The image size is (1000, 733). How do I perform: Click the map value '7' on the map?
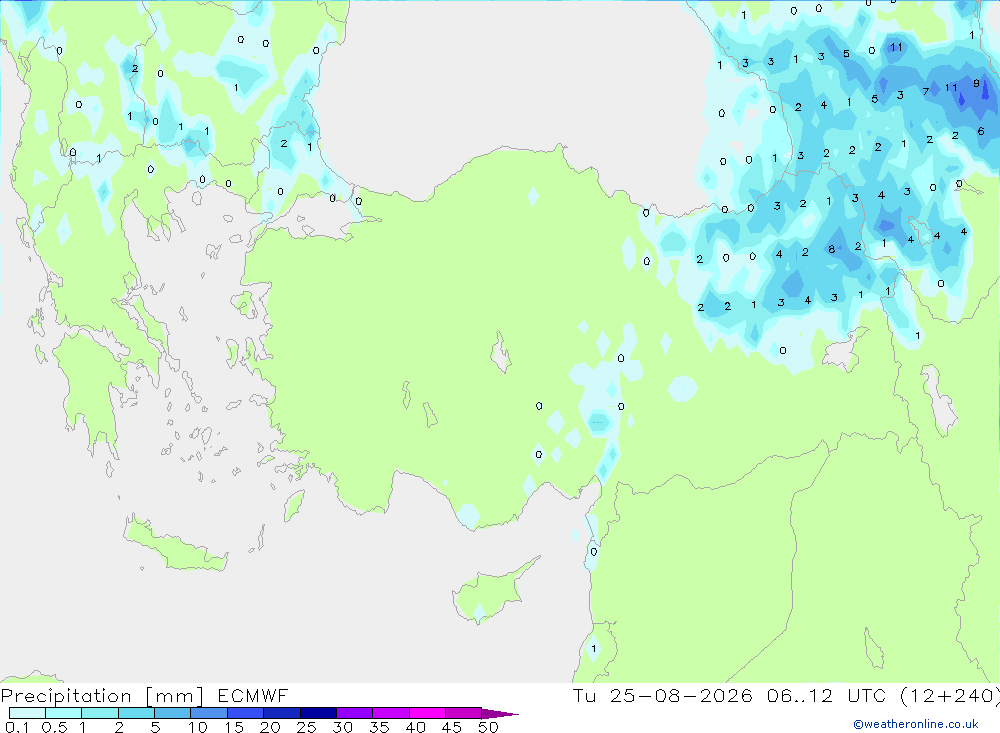925,92
